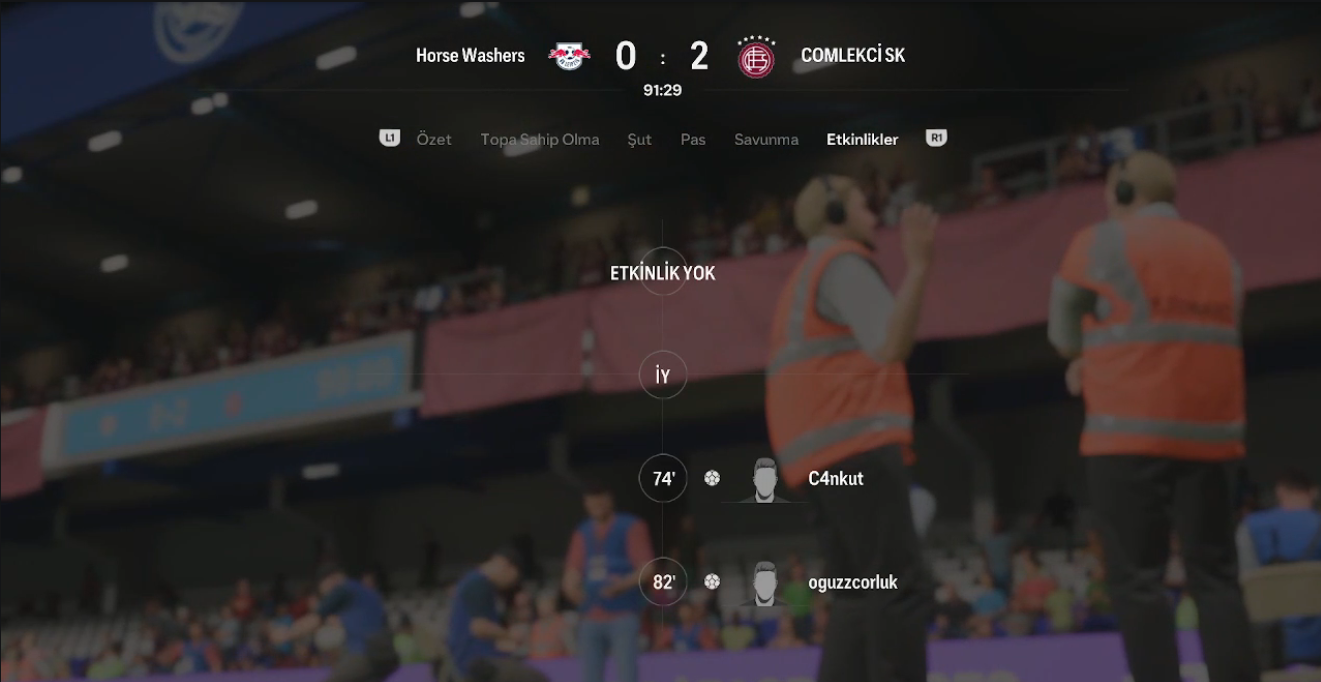Click the COMLEKCİ SK club crest
This screenshot has height=682, width=1321.
click(x=756, y=56)
